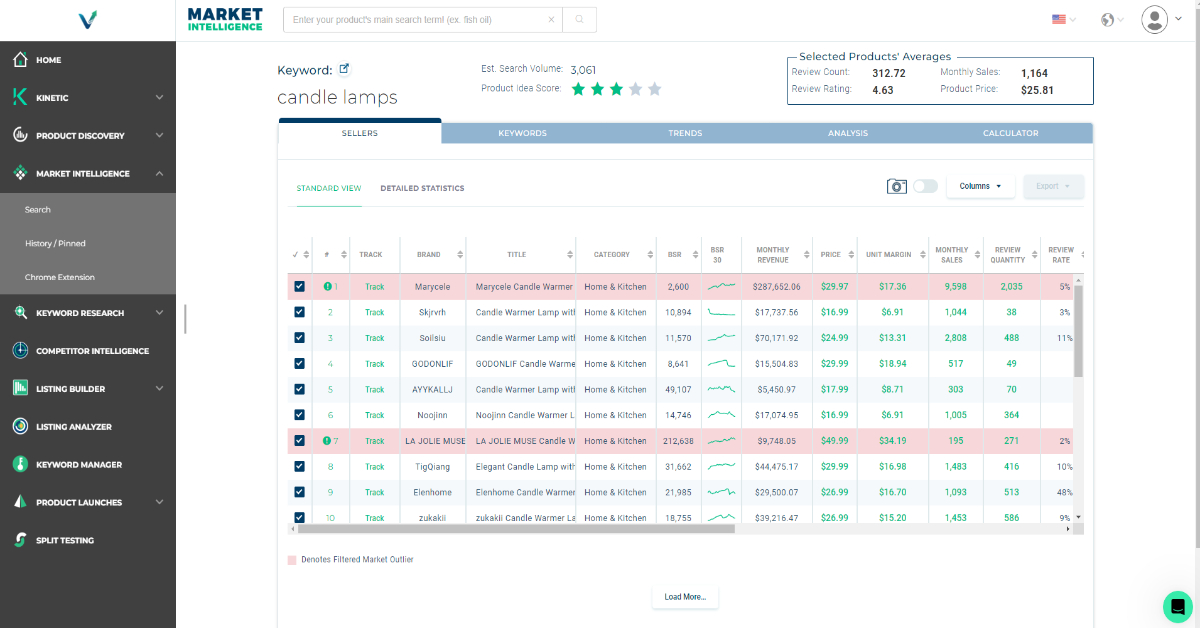Select the Detailed Statistics view
Viewport: 1200px width, 628px height.
click(x=422, y=188)
